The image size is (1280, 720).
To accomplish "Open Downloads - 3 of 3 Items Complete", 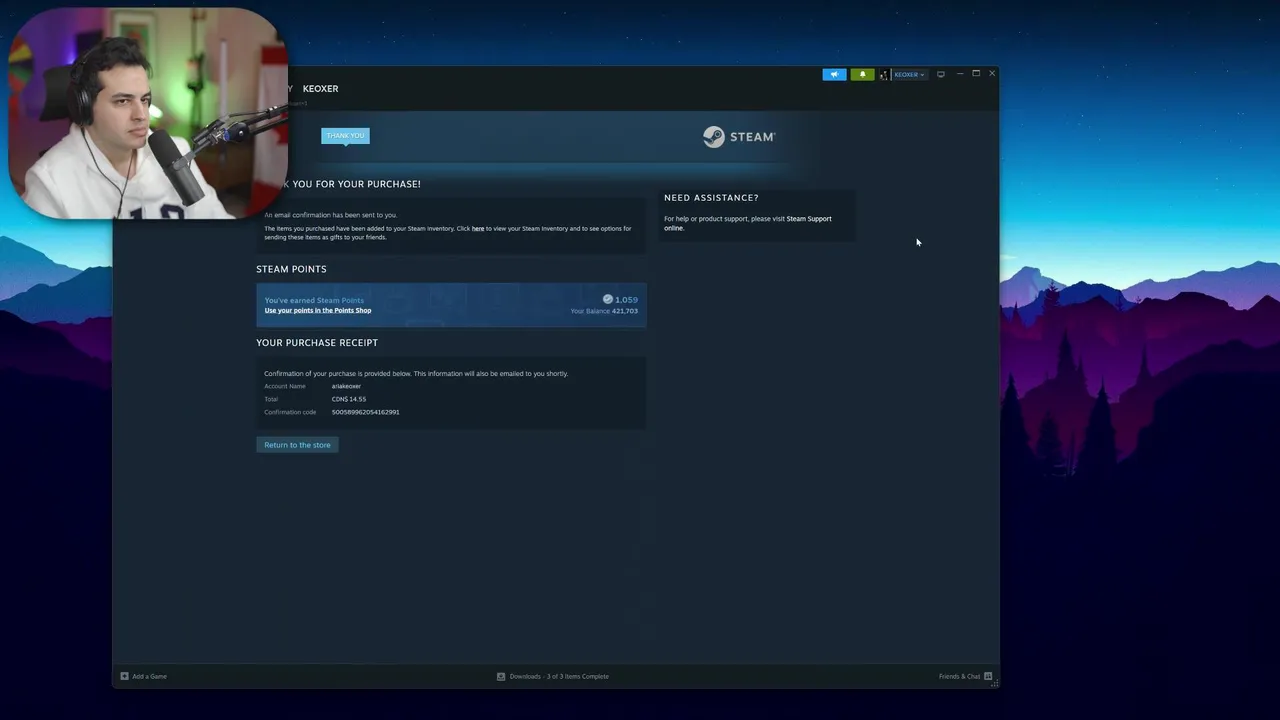I will click(559, 676).
